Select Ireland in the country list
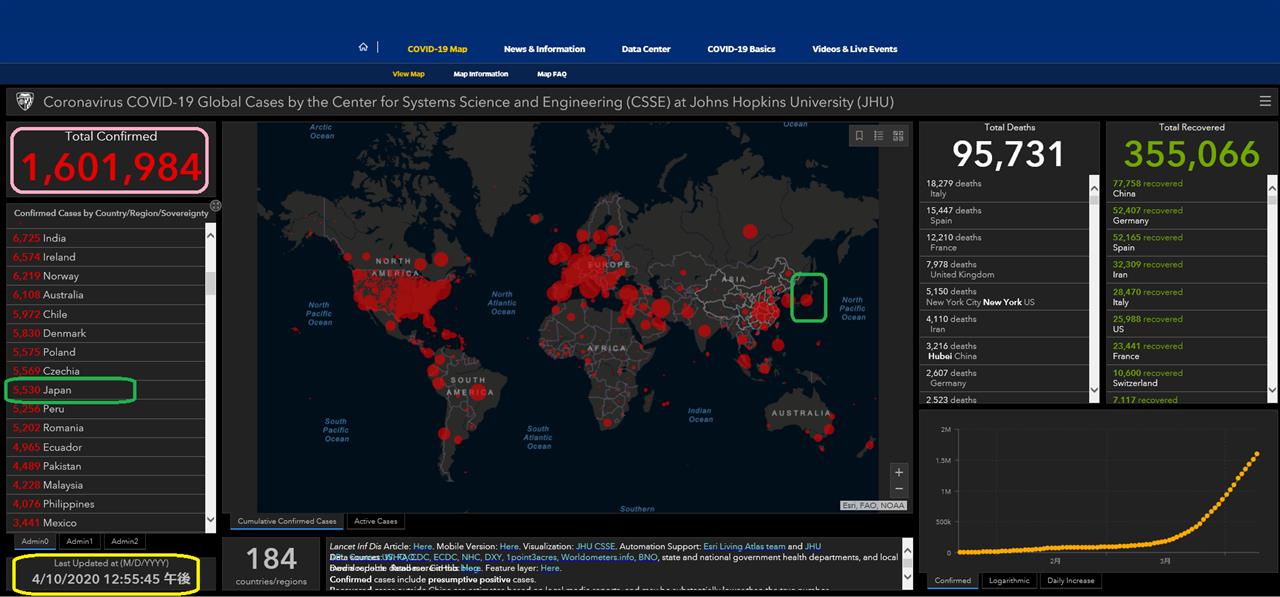Viewport: 1280px width, 597px height. (106, 257)
